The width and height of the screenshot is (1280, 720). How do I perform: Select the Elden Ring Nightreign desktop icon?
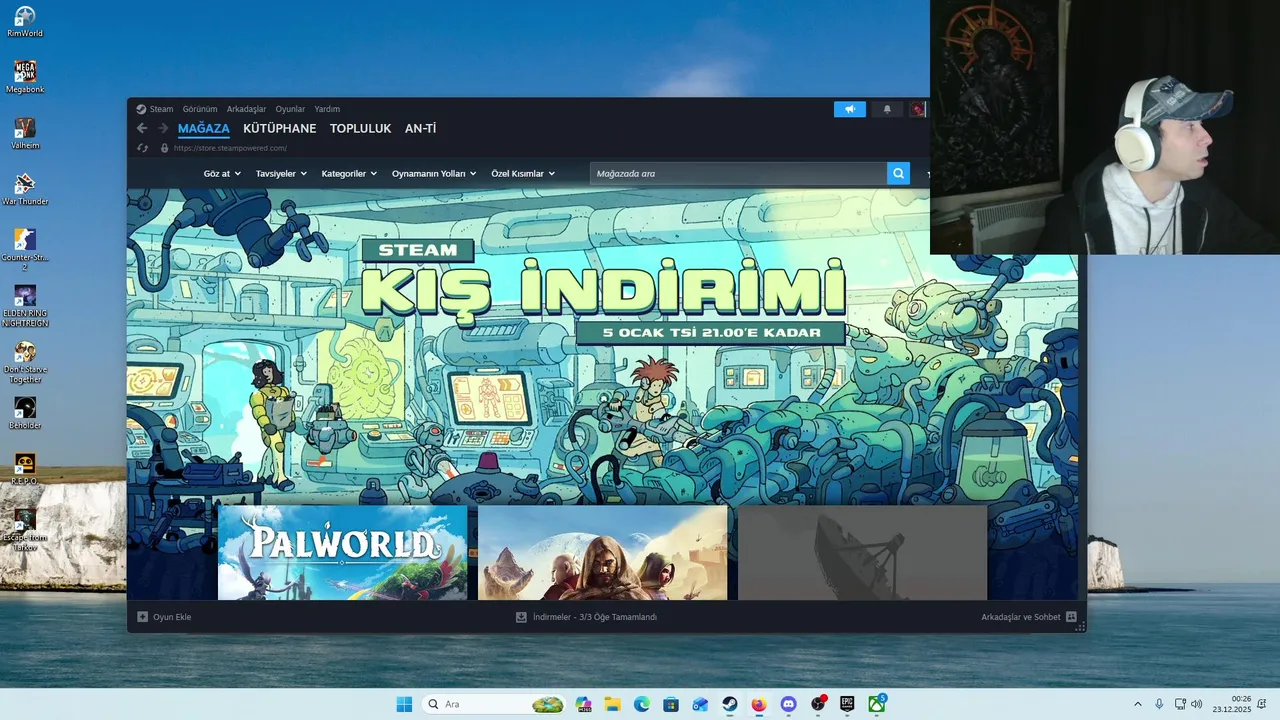(25, 306)
